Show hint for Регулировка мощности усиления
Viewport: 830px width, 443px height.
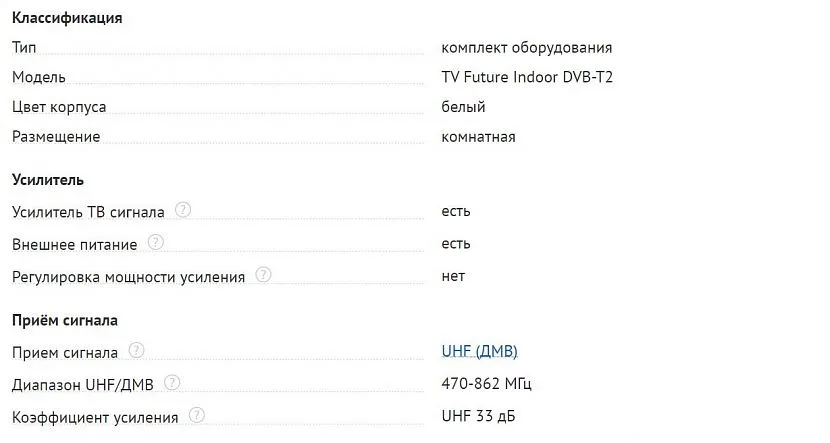click(263, 275)
